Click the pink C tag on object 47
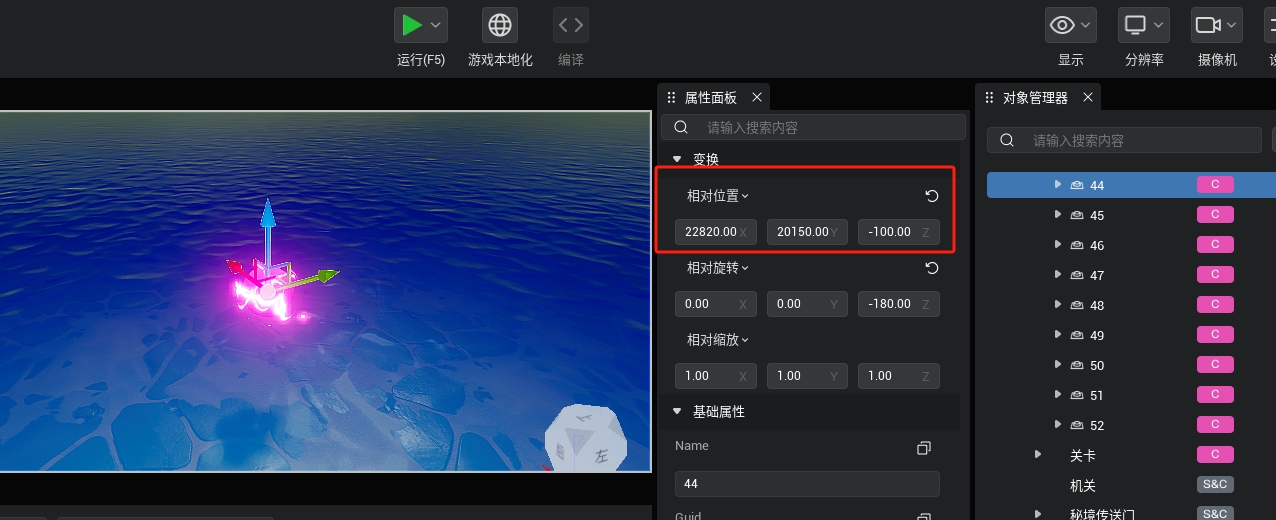 (x=1215, y=275)
